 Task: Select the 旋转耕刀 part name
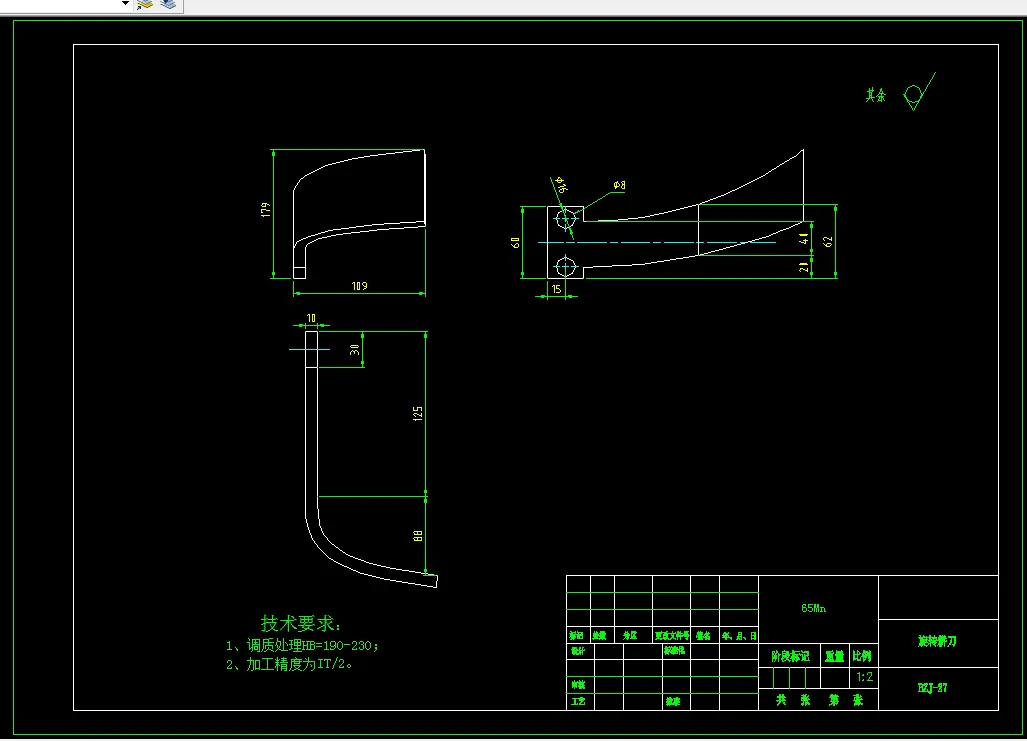(x=937, y=641)
